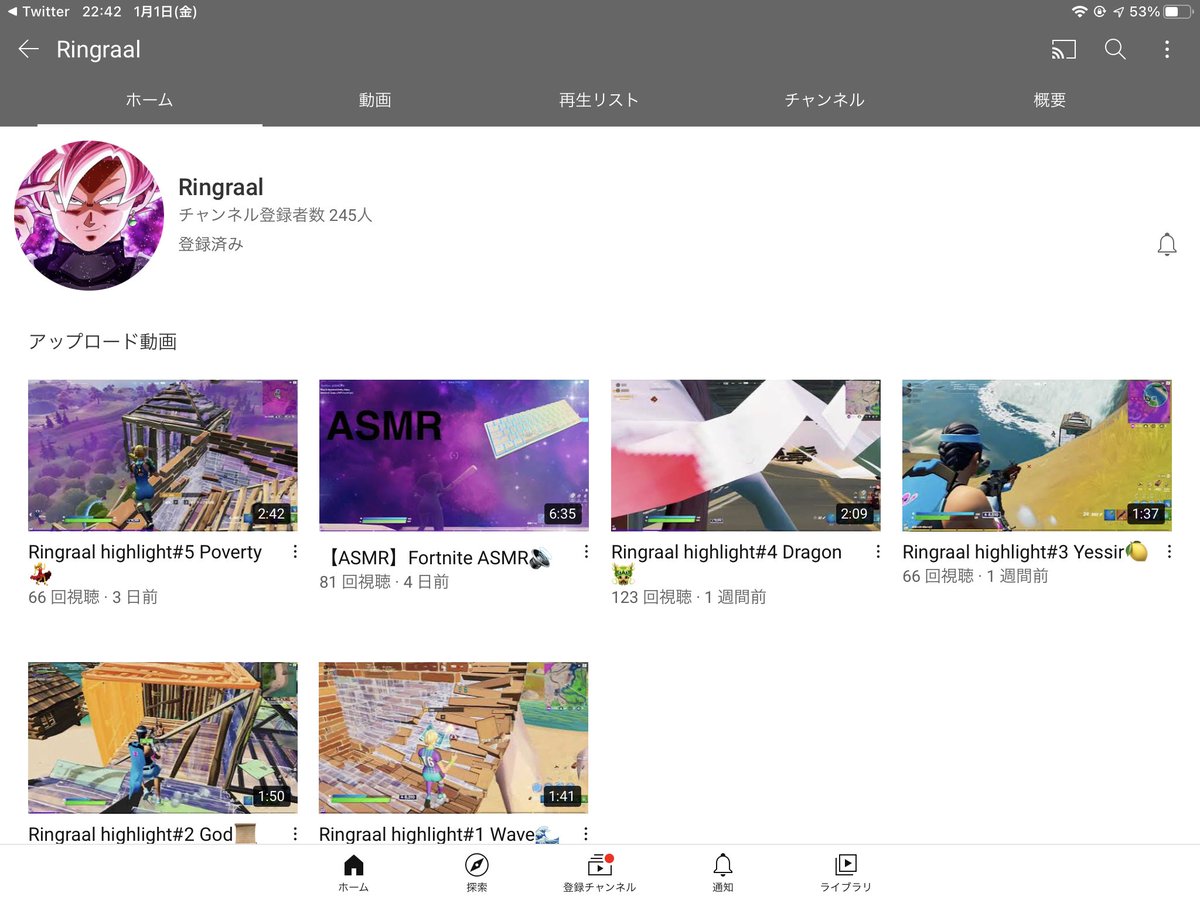Play highlight#3 Yessir thumbnail
This screenshot has width=1200, height=900.
[x=1037, y=455]
